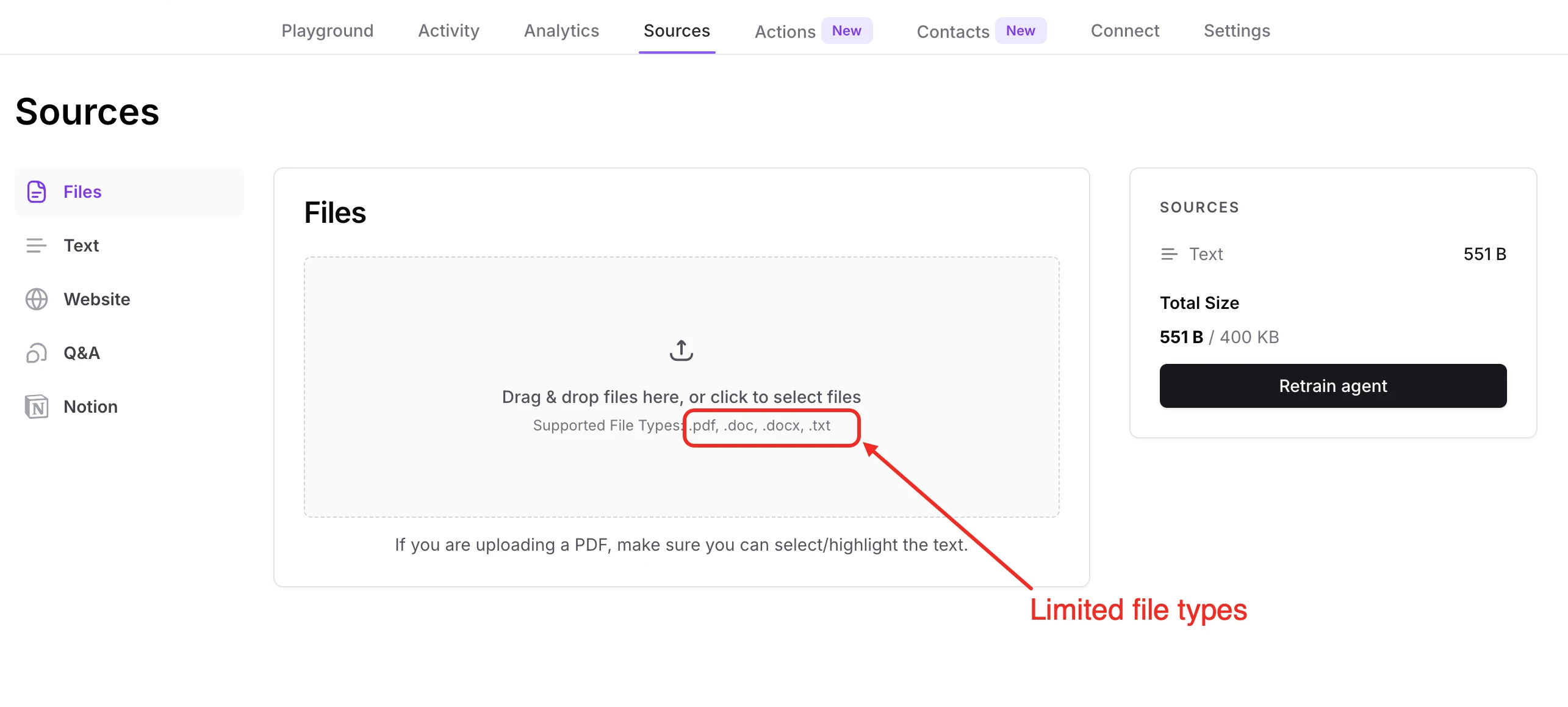Click the Q&A chat bubble icon
Screen dimensions: 1568x707
(x=37, y=353)
